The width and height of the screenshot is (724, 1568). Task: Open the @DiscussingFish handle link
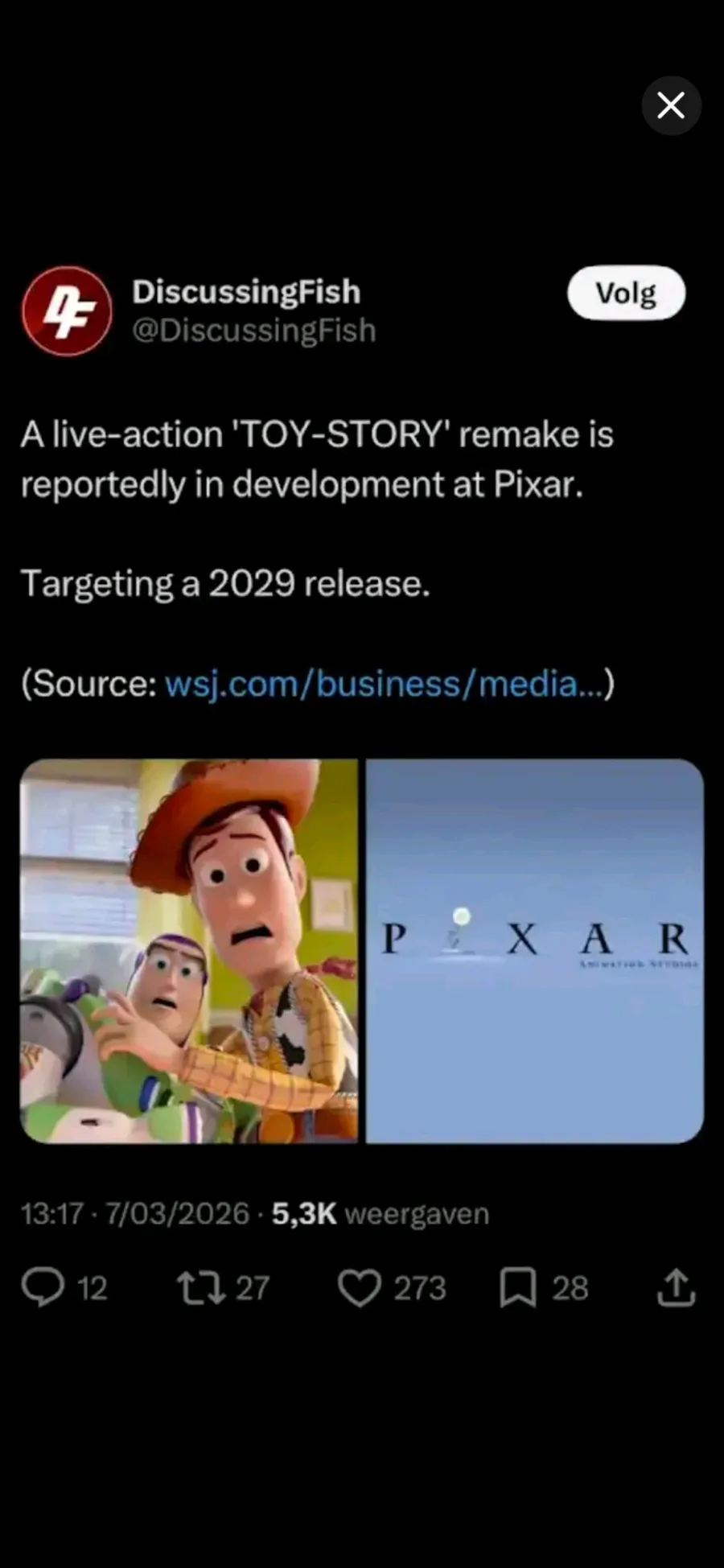coord(254,331)
